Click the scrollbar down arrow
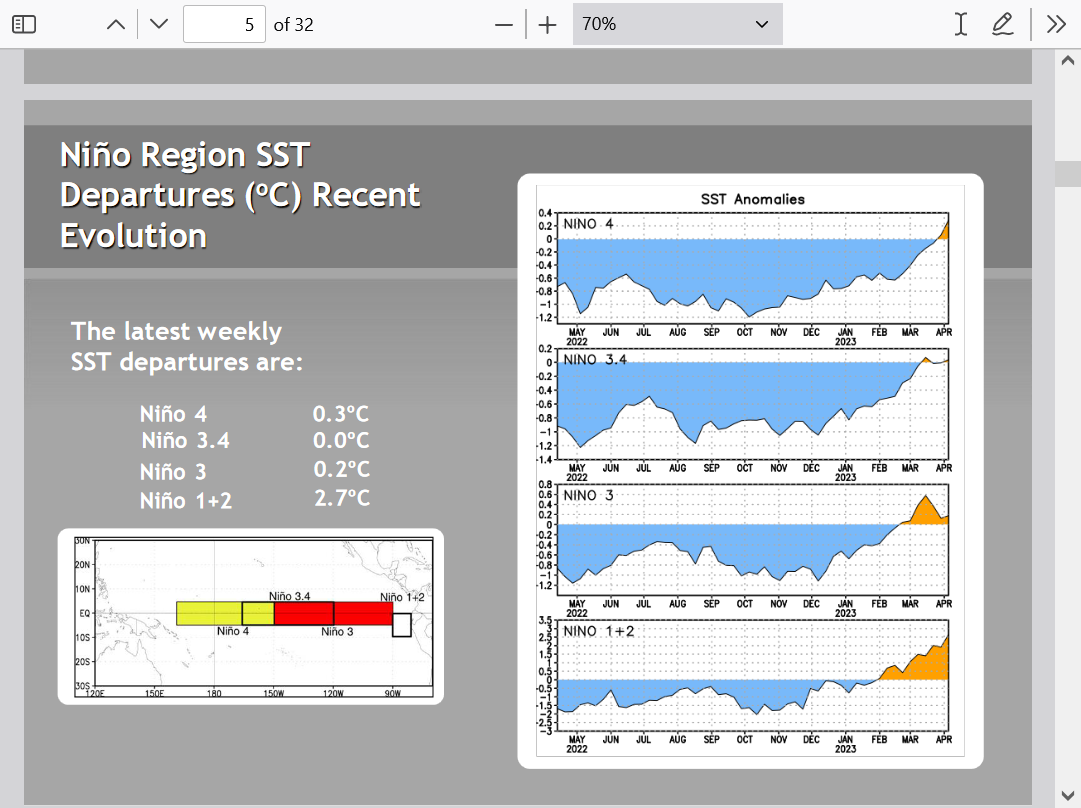The height and width of the screenshot is (808, 1081). (x=1067, y=795)
